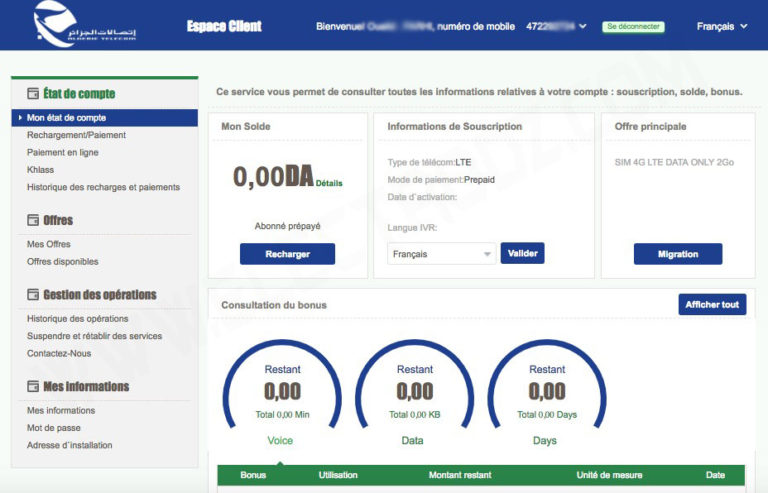
Task: Click the Date column header
Action: point(715,475)
